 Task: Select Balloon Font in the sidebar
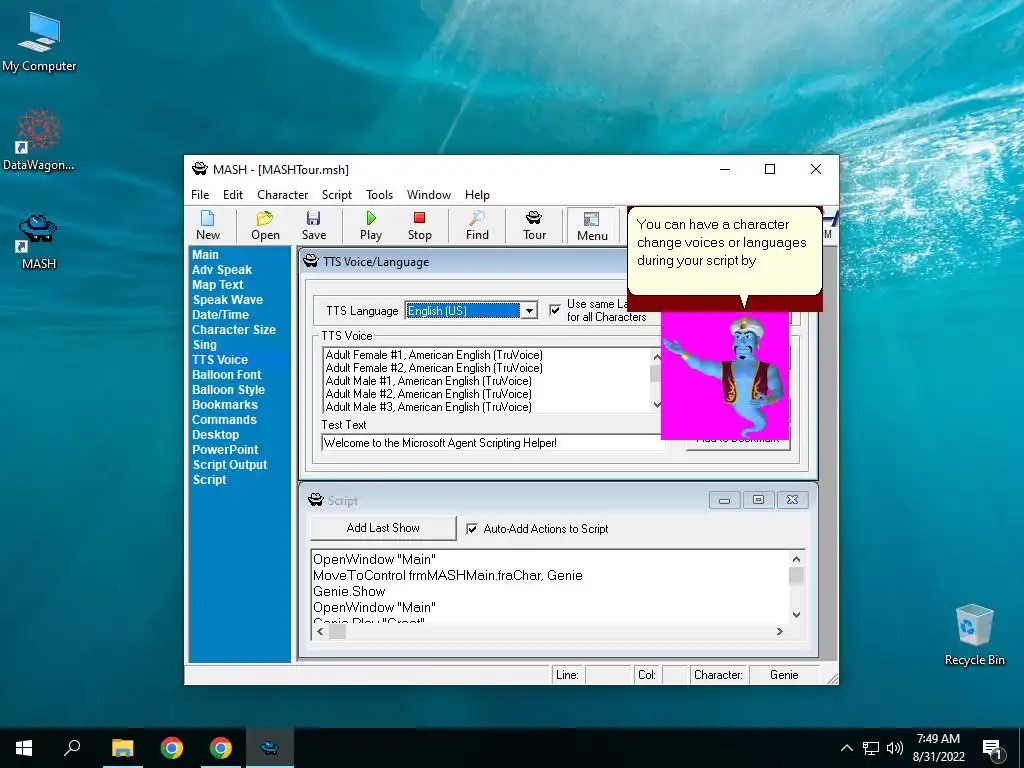pyautogui.click(x=226, y=375)
